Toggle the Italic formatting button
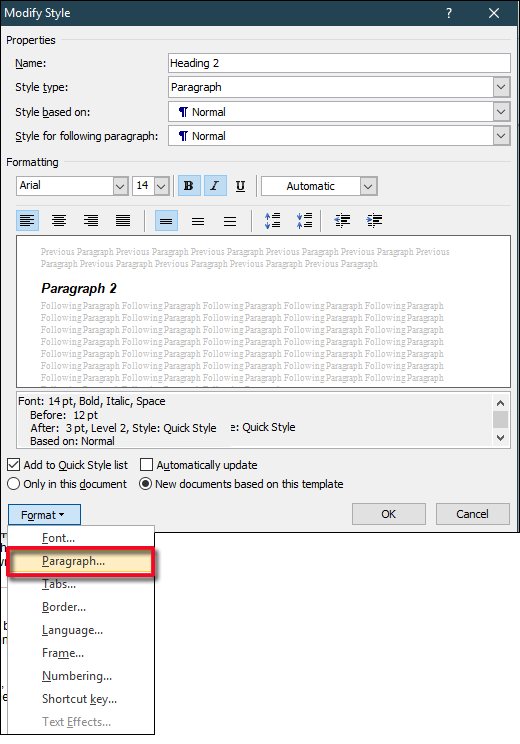The height and width of the screenshot is (744, 520). pyautogui.click(x=215, y=186)
